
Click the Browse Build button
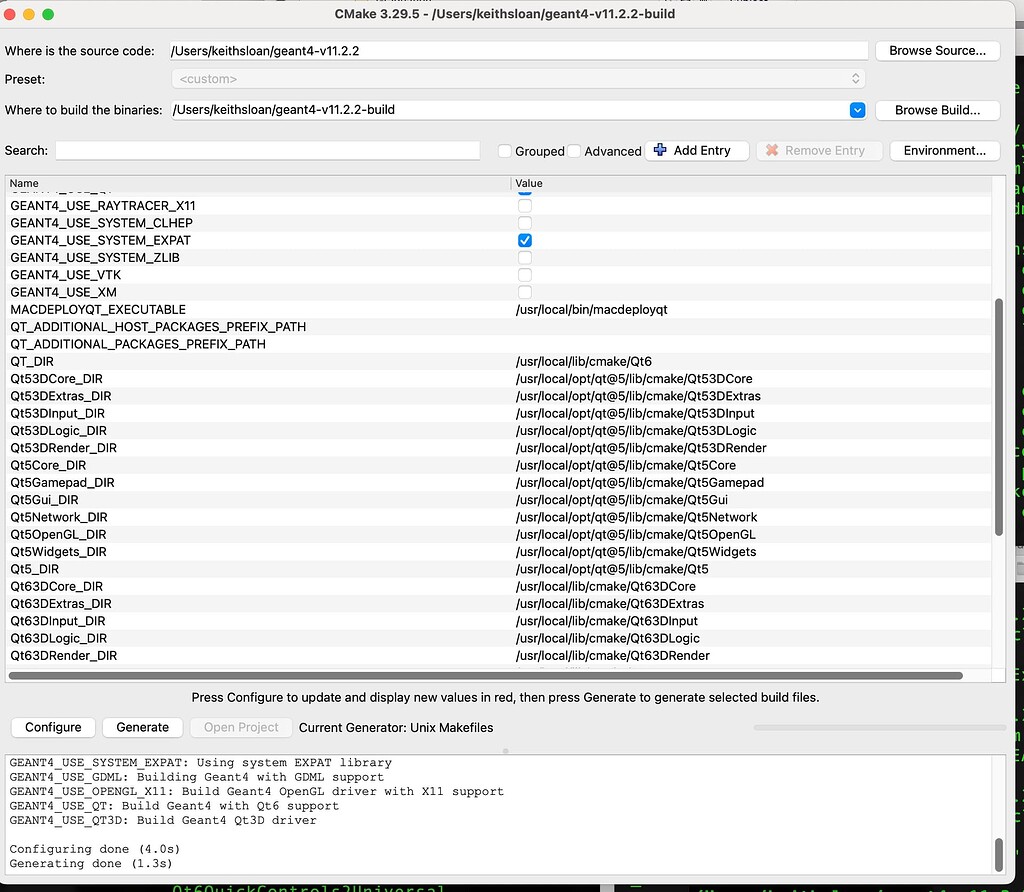937,110
